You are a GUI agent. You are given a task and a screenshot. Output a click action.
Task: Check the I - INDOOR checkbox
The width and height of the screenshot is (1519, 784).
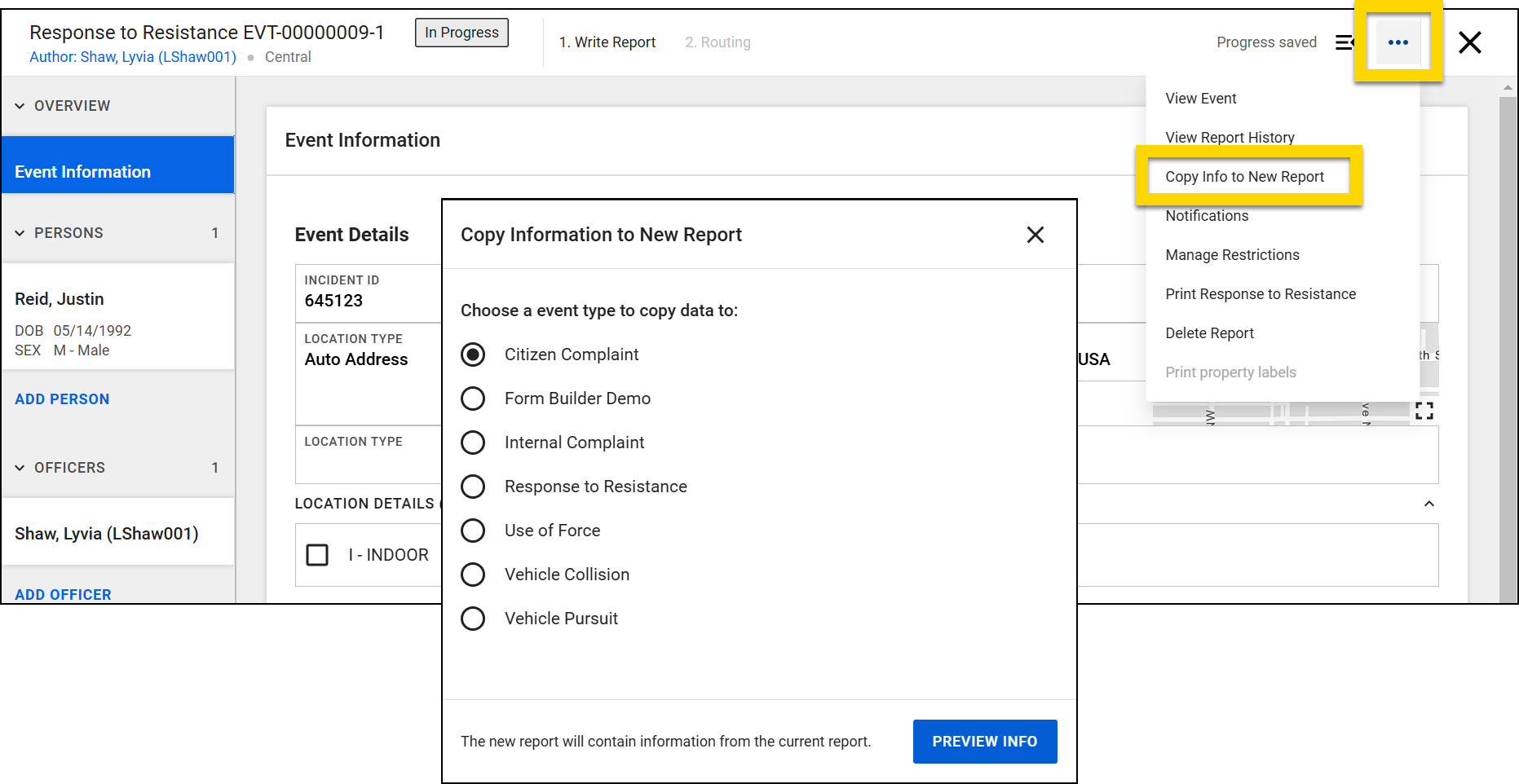317,555
